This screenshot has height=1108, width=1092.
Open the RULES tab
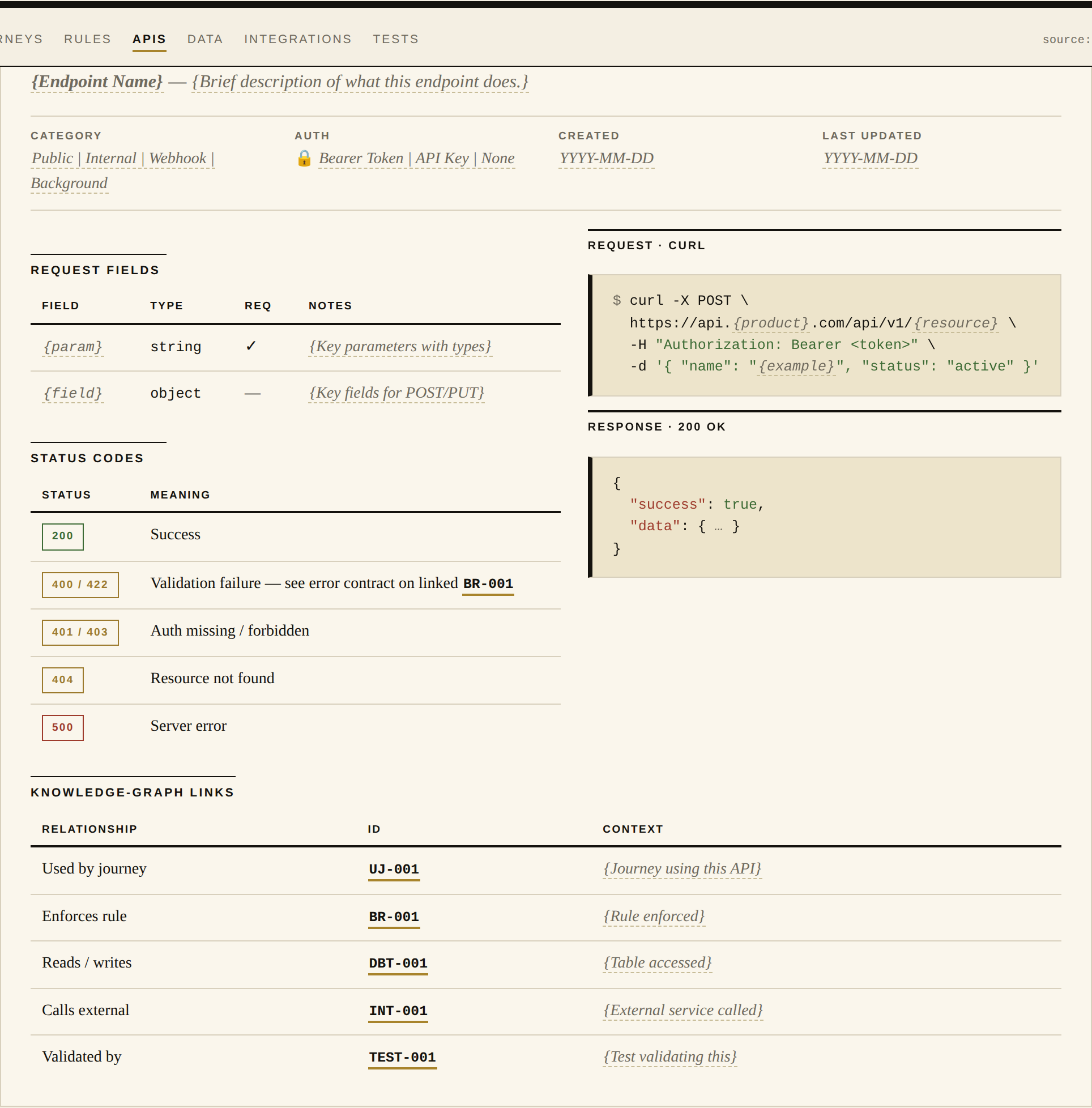[x=87, y=39]
